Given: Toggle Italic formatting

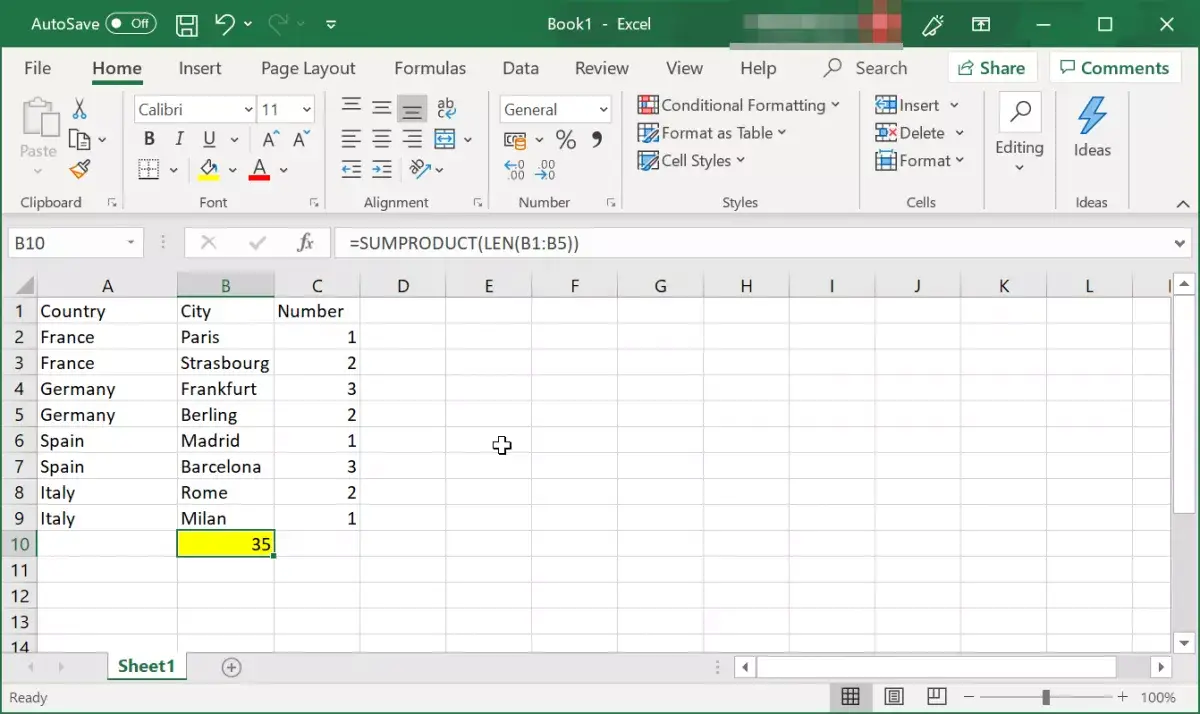Looking at the screenshot, I should [179, 140].
